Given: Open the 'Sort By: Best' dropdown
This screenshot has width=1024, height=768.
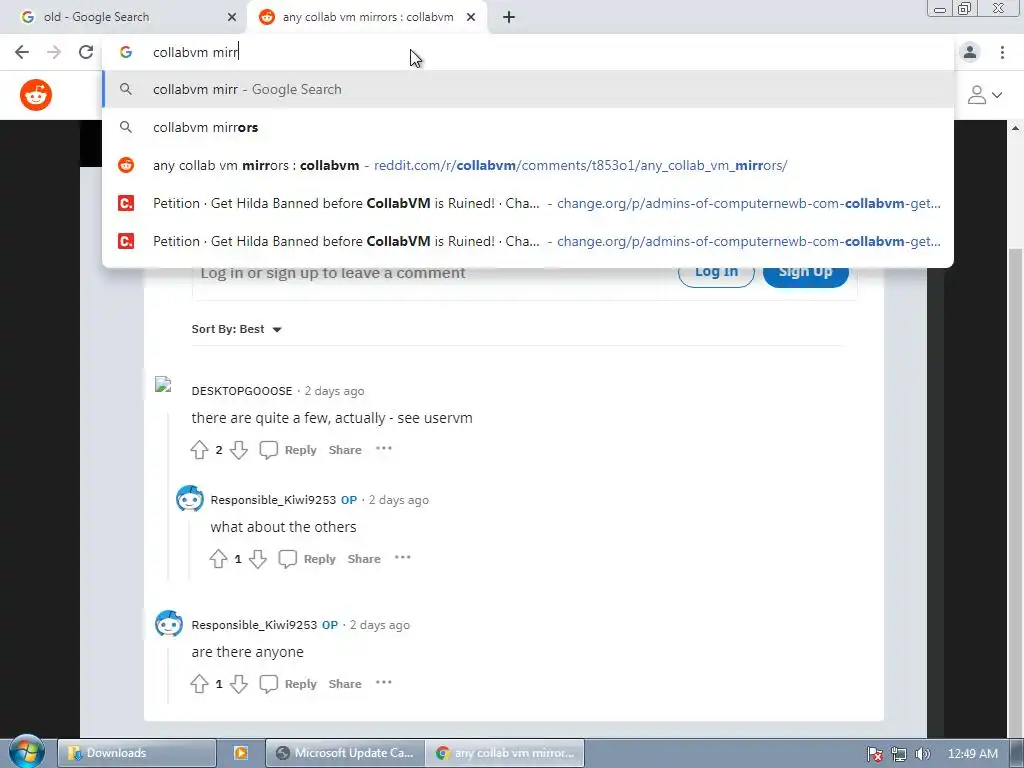Looking at the screenshot, I should pos(236,329).
